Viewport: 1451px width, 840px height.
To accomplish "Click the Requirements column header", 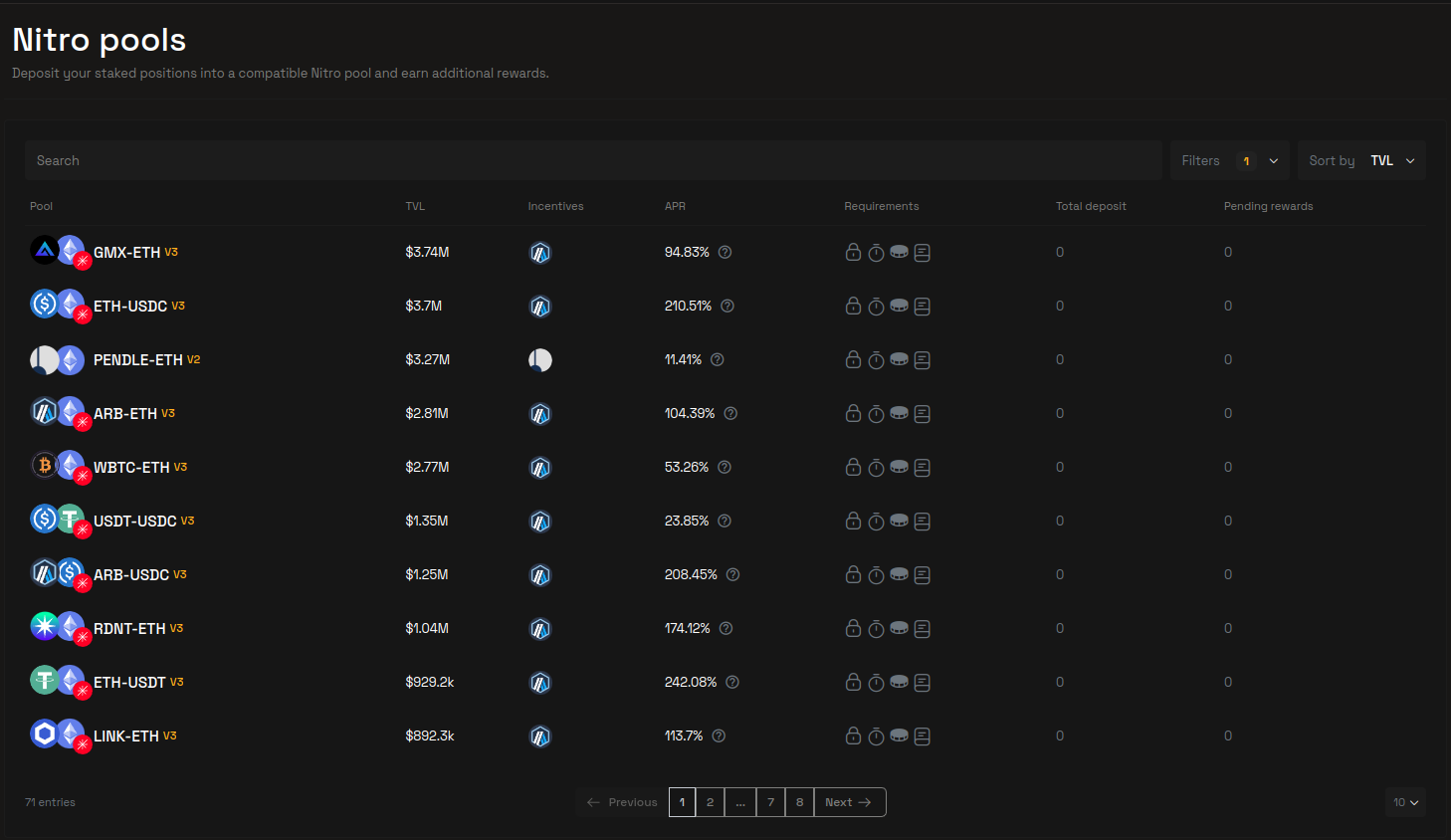I will [x=882, y=206].
